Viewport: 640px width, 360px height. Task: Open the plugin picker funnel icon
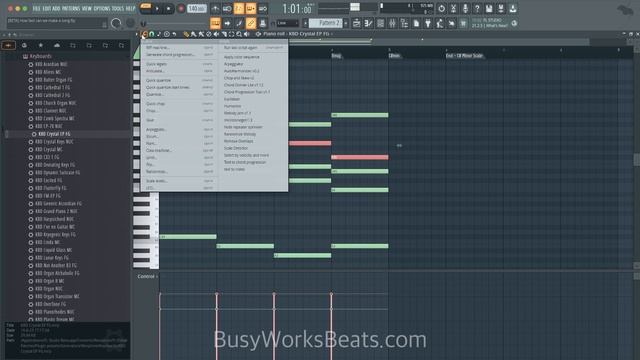(428, 23)
